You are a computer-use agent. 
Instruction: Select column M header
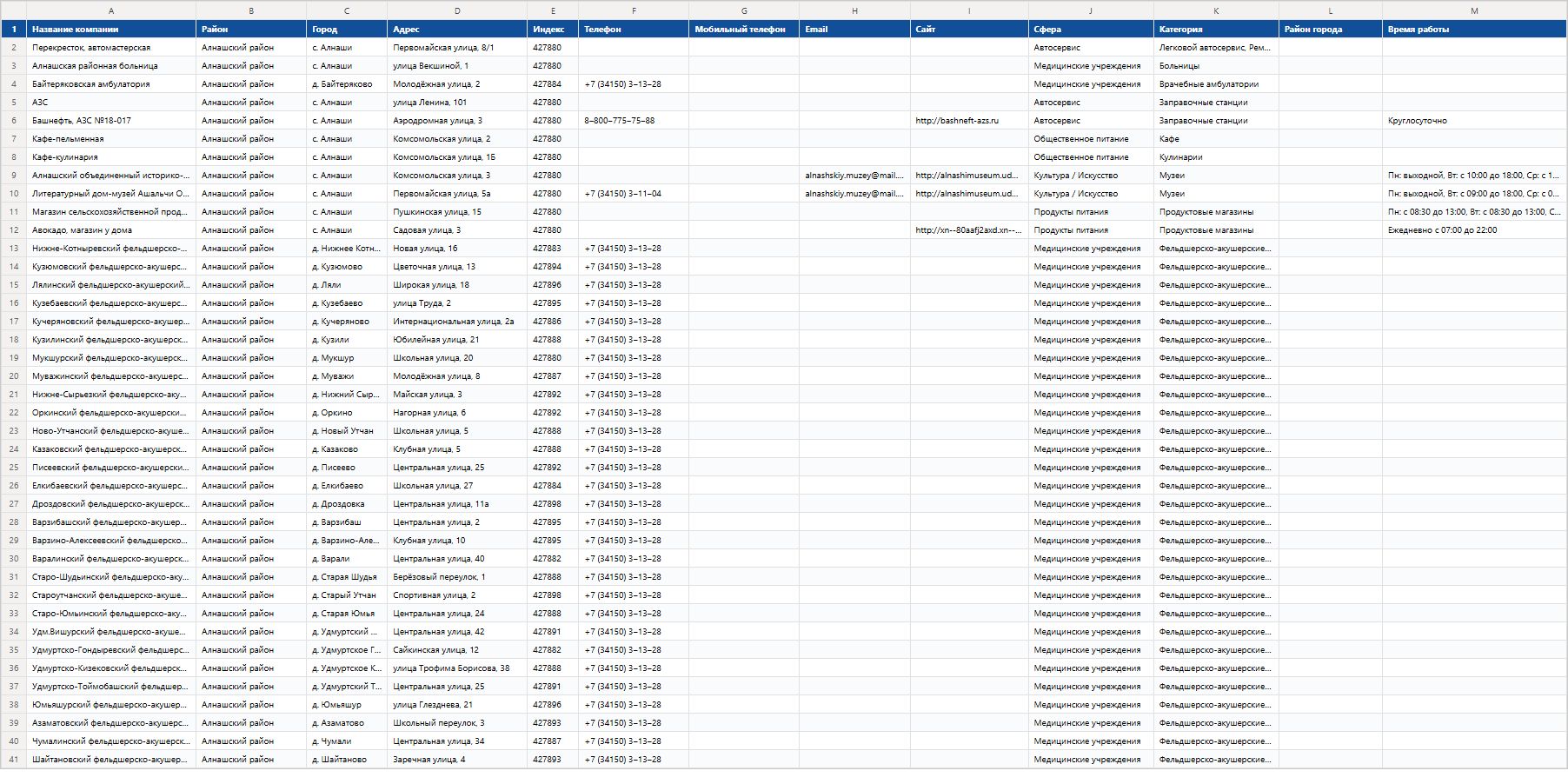coord(1475,10)
